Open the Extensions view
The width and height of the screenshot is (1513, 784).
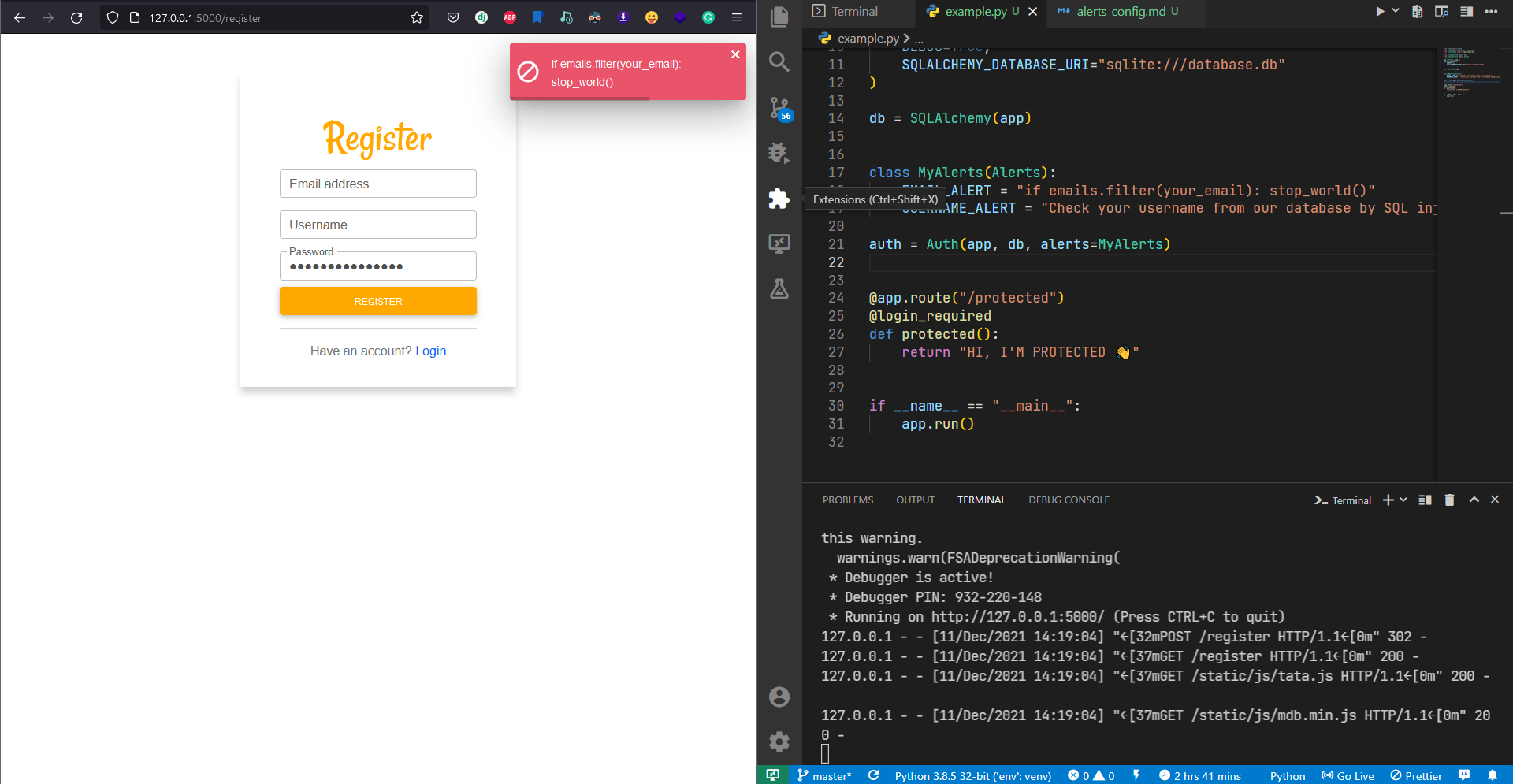[779, 199]
